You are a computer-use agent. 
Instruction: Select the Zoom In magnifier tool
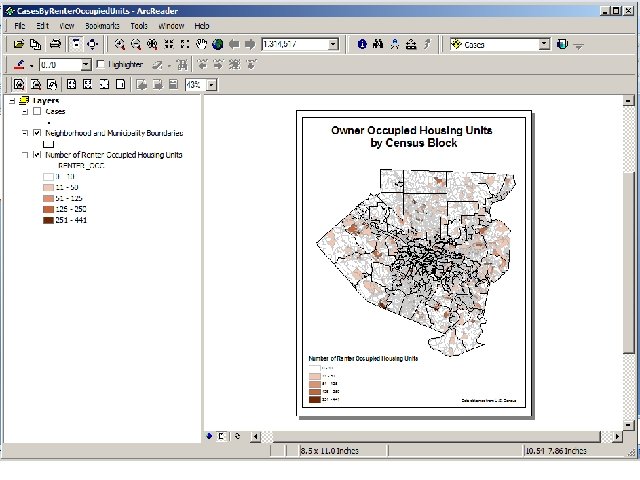(120, 44)
